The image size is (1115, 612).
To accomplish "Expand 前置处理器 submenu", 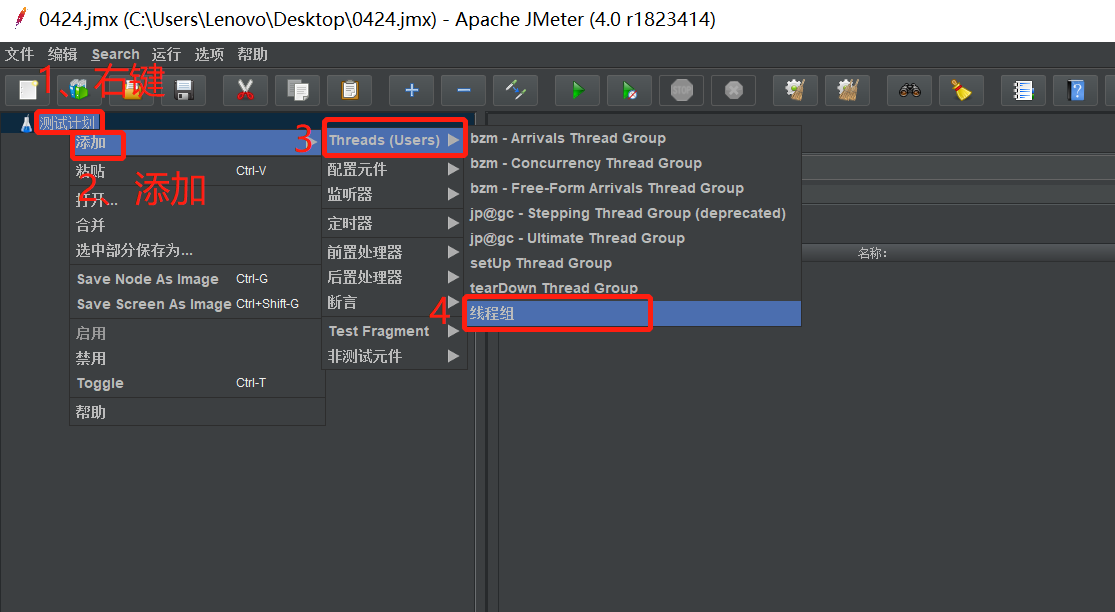I will 395,252.
